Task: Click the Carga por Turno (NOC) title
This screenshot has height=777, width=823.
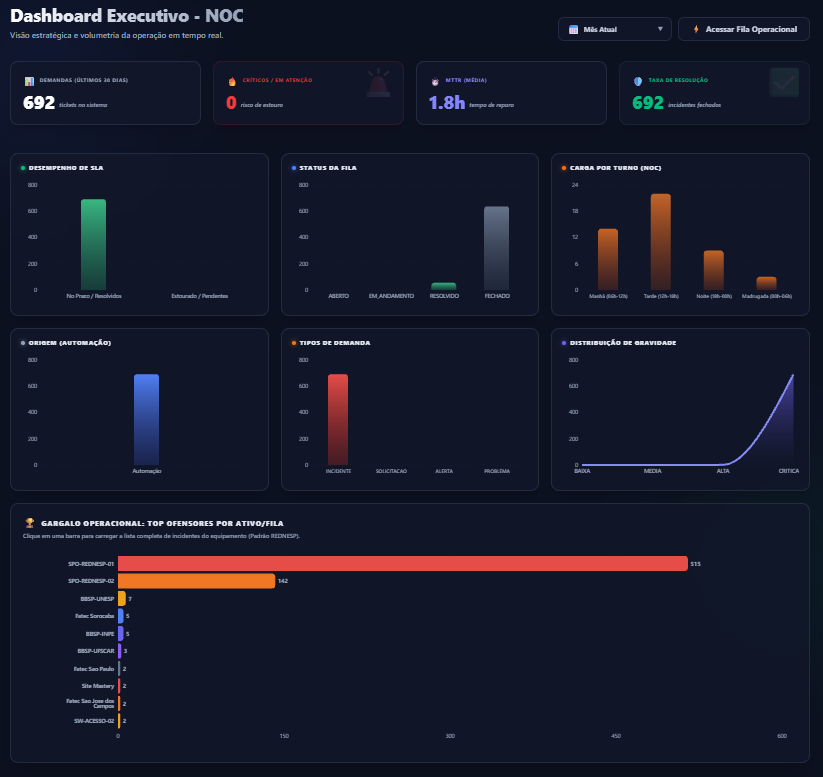Action: pyautogui.click(x=615, y=168)
